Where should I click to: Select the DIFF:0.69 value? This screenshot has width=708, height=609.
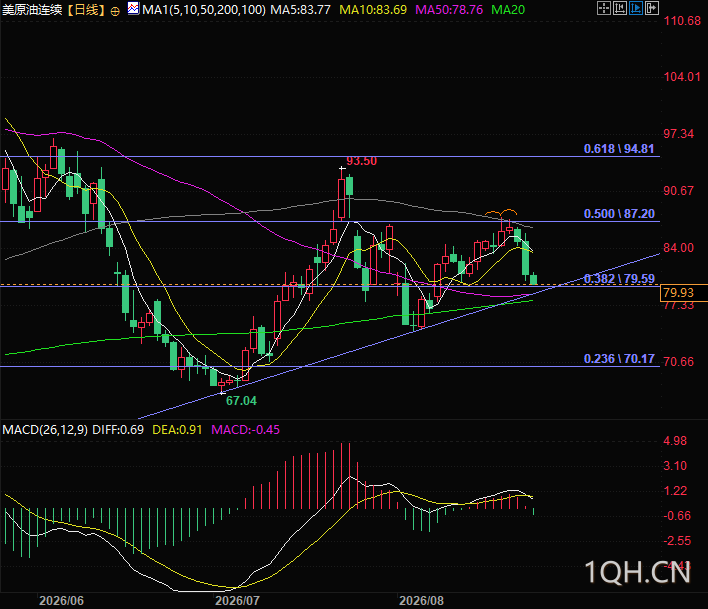point(118,429)
